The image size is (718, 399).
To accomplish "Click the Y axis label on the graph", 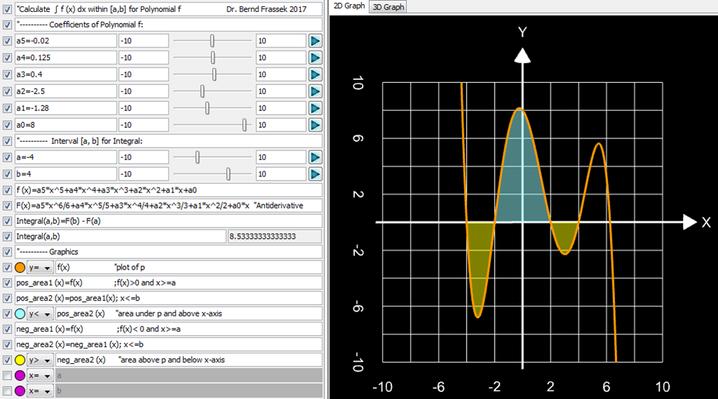I will pyautogui.click(x=522, y=32).
